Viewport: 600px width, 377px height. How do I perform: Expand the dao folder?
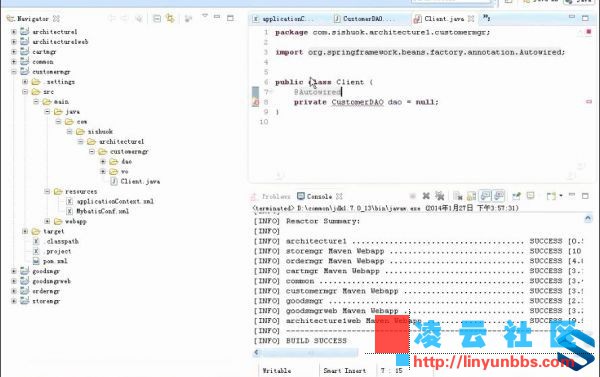pos(103,162)
